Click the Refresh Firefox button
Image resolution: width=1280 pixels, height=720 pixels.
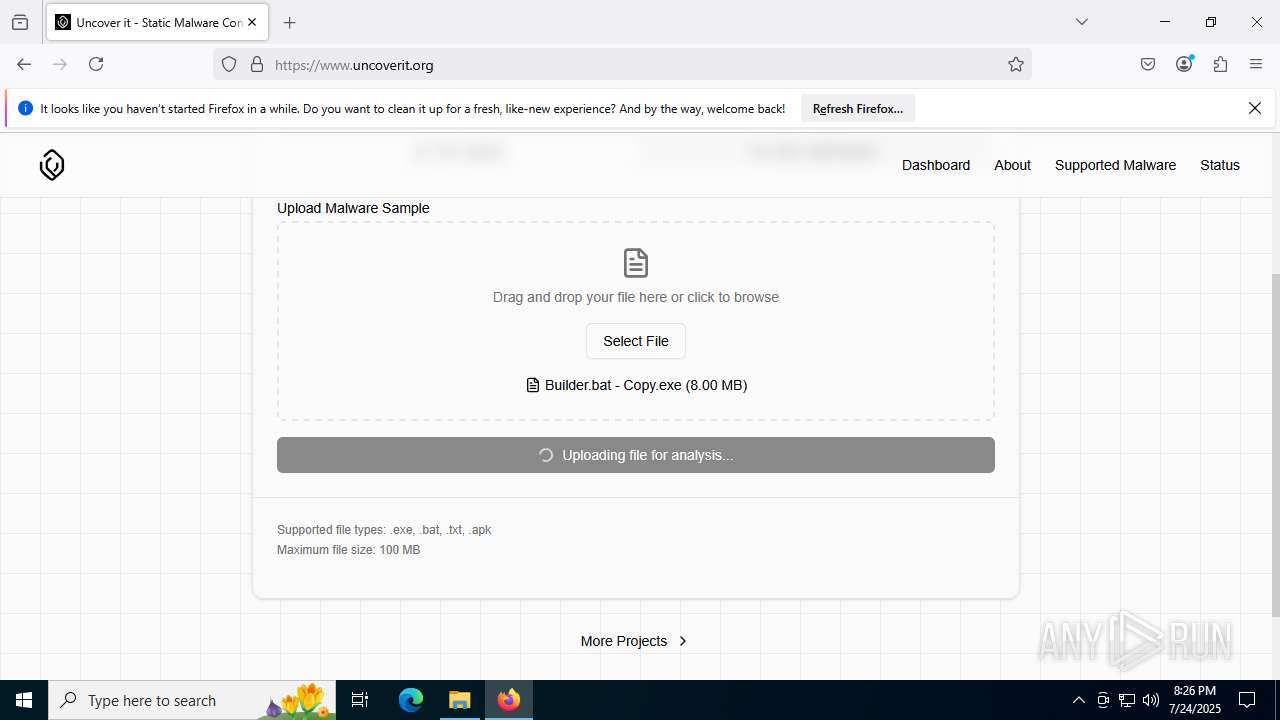(858, 108)
